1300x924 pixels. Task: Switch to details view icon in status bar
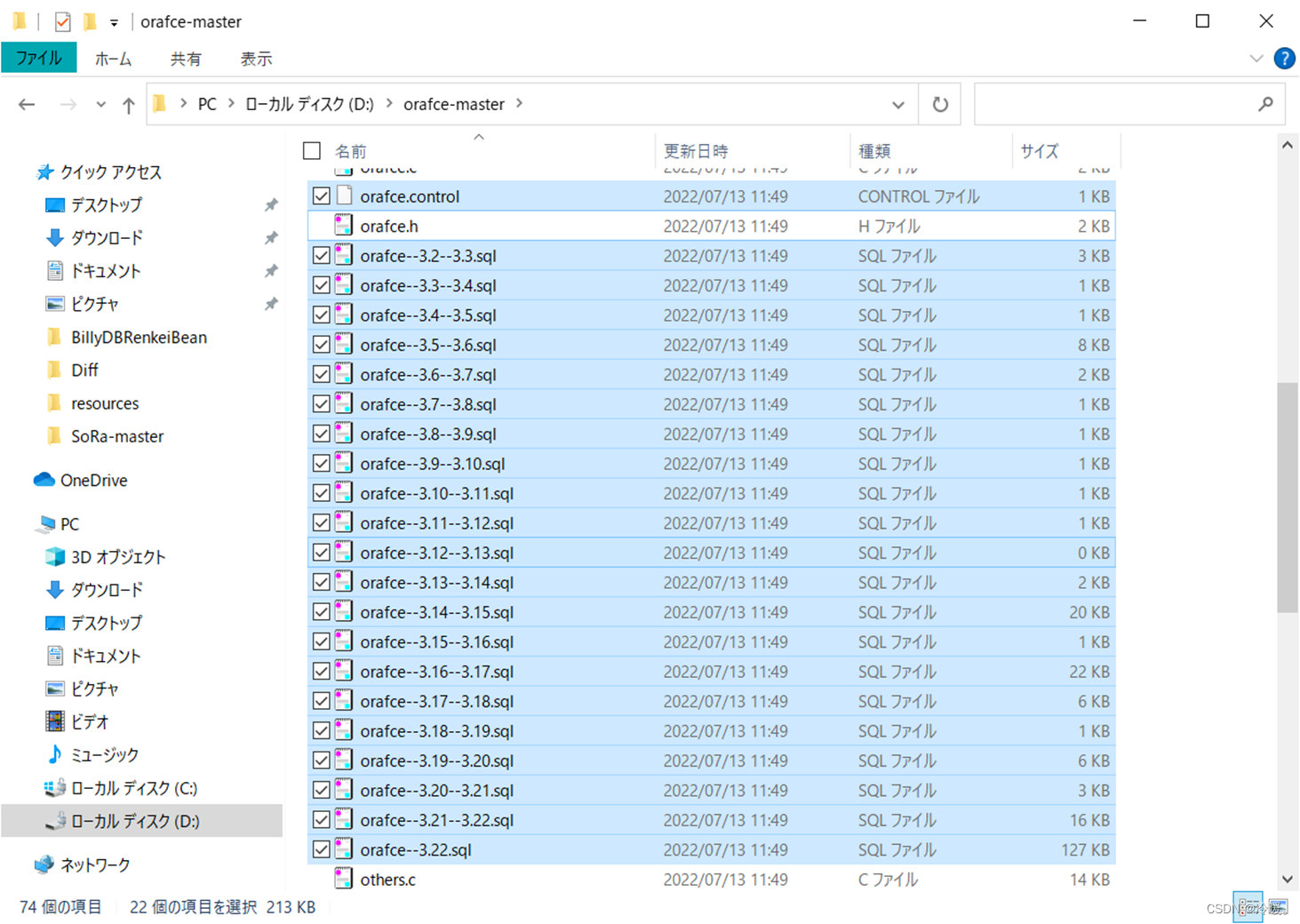(1248, 906)
